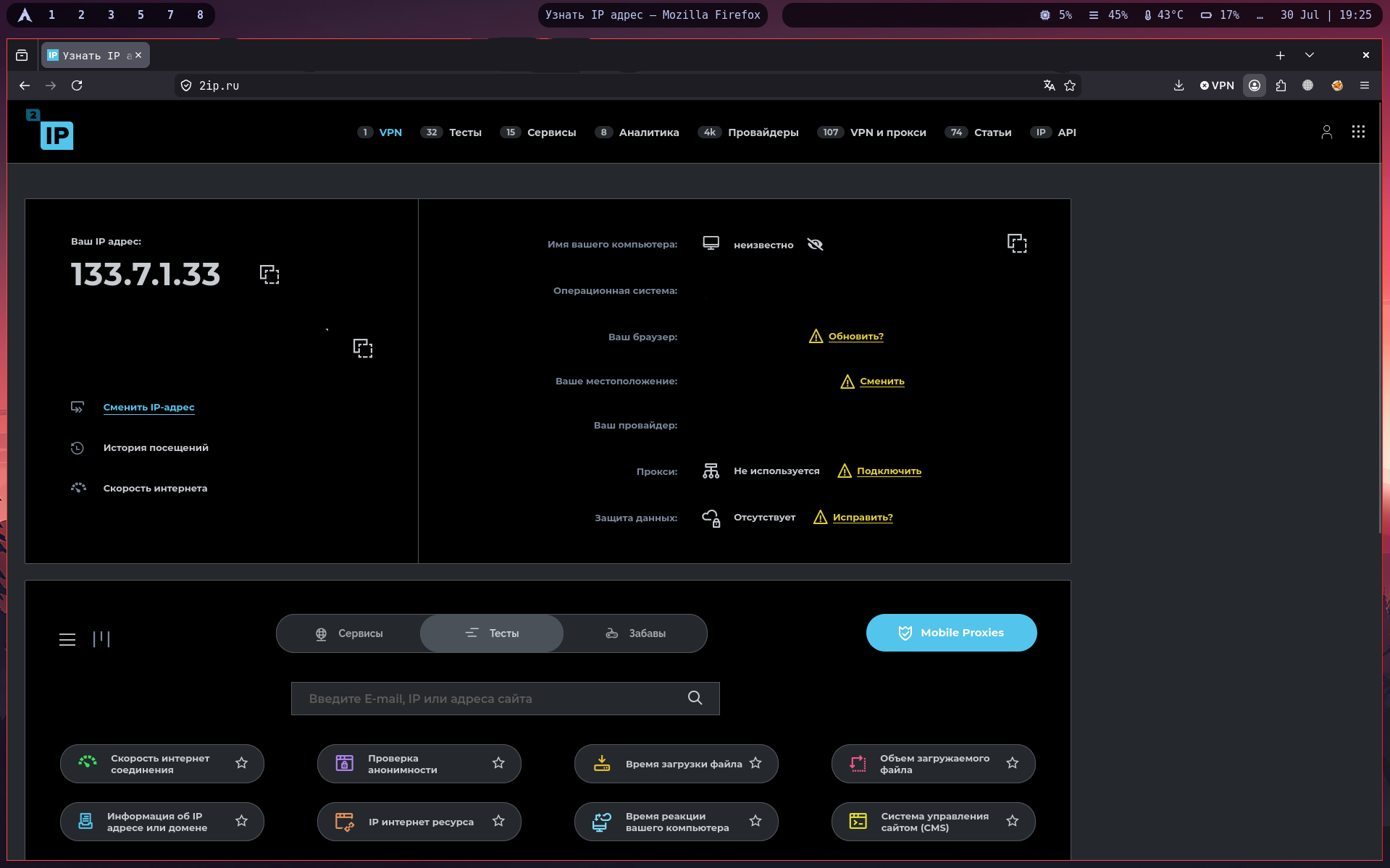Click the CPU 5% status indicator
The height and width of the screenshot is (868, 1390).
coord(1056,14)
